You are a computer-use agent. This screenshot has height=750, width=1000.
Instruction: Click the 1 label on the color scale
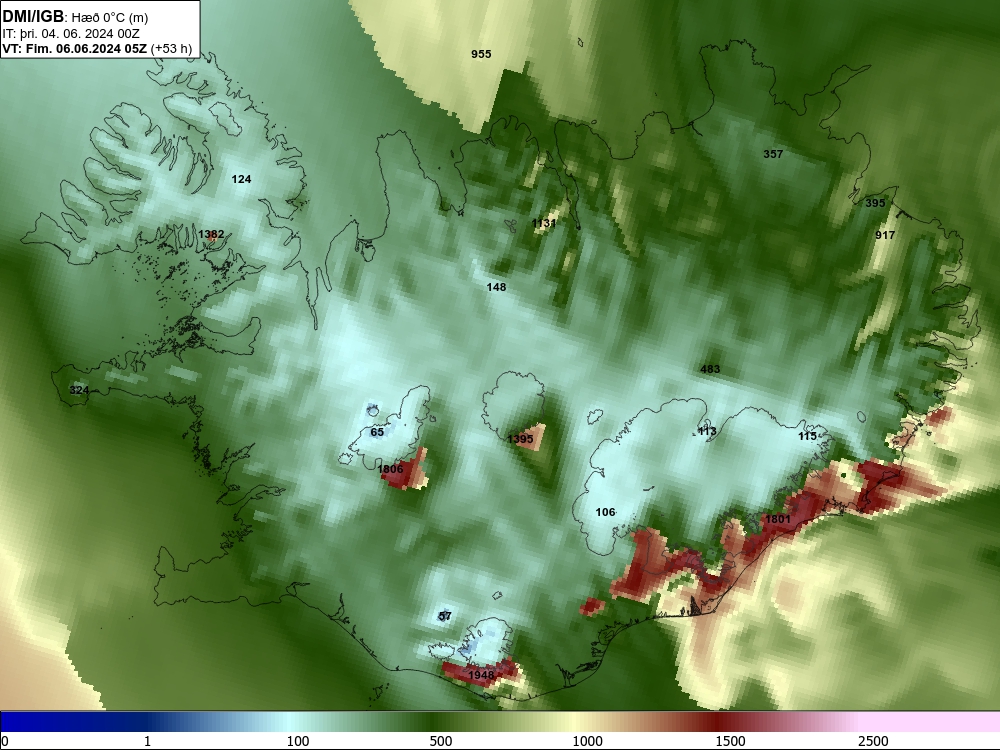click(147, 740)
